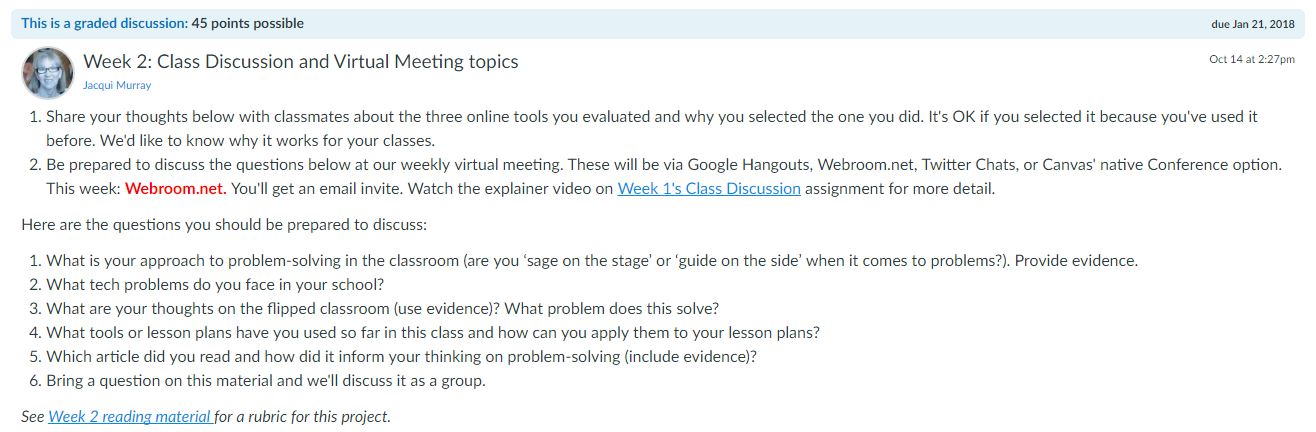Click the 'Be prepared to discuss' instruction
The height and width of the screenshot is (432, 1316).
[x=664, y=176]
